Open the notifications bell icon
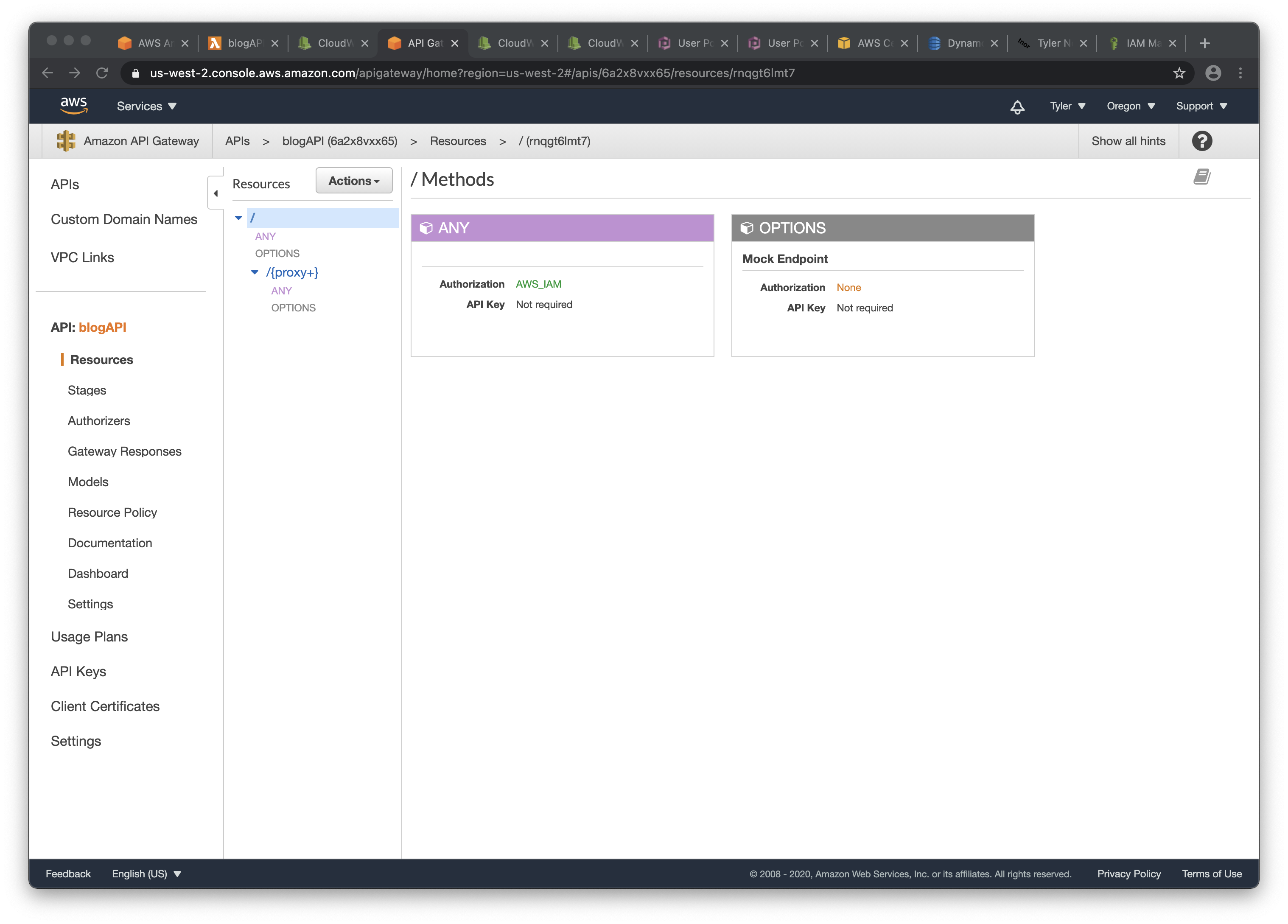1288x924 pixels. [1018, 106]
